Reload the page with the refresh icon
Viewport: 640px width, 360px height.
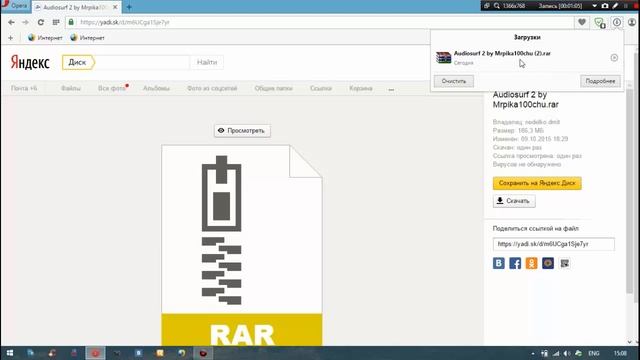point(40,22)
